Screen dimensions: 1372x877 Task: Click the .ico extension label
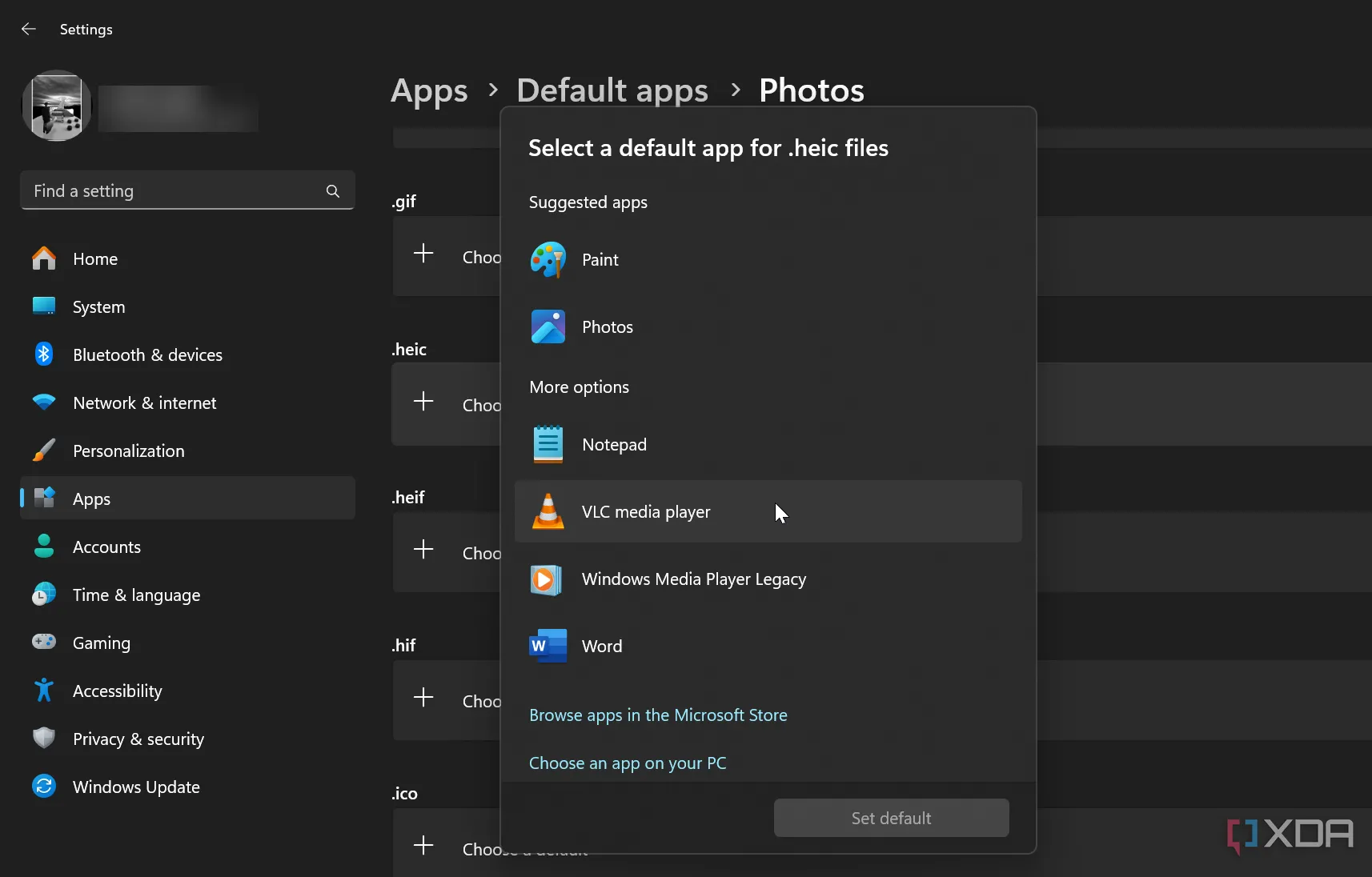404,793
